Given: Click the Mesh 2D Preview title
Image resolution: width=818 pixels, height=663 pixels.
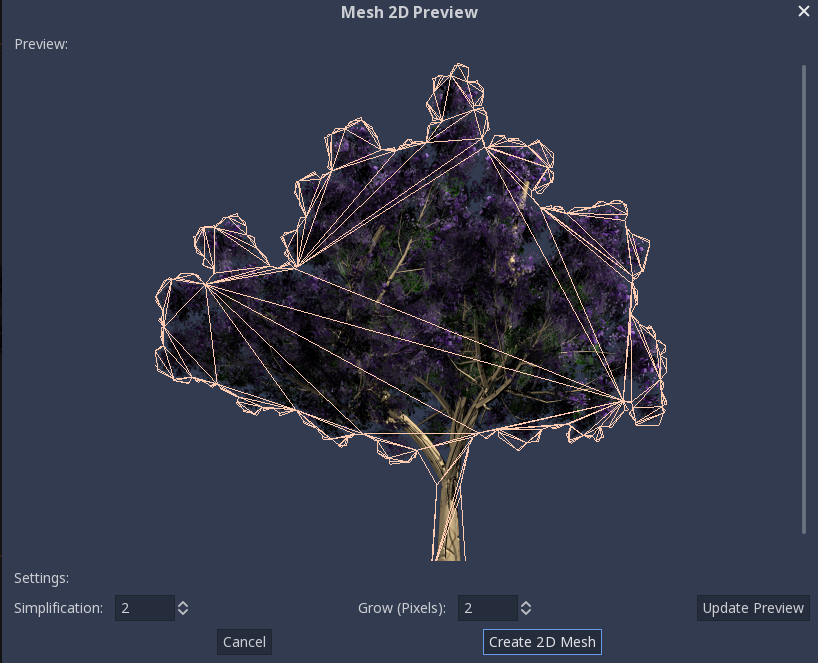Looking at the screenshot, I should coord(409,12).
